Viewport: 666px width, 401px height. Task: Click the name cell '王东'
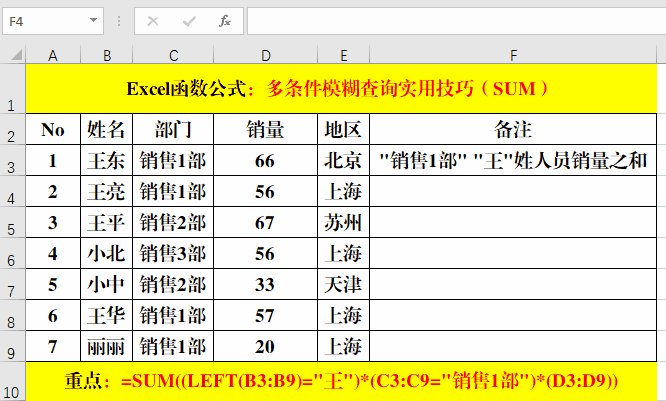107,160
